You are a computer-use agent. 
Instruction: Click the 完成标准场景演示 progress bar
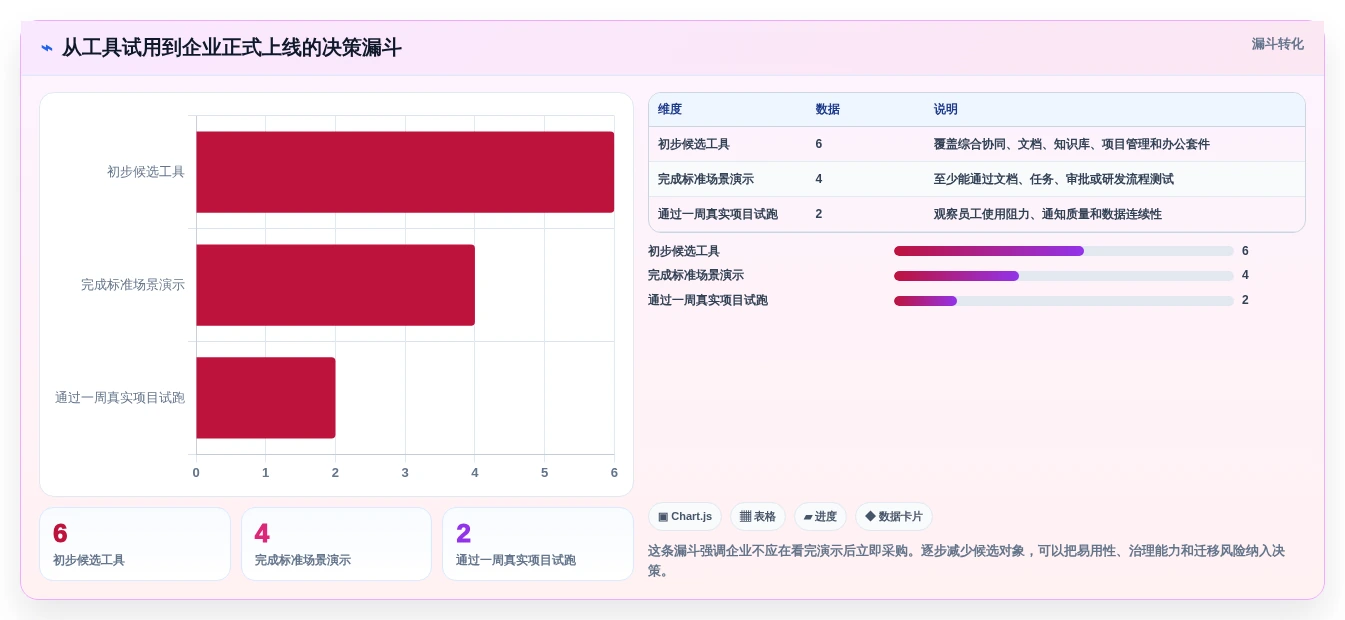point(1064,276)
